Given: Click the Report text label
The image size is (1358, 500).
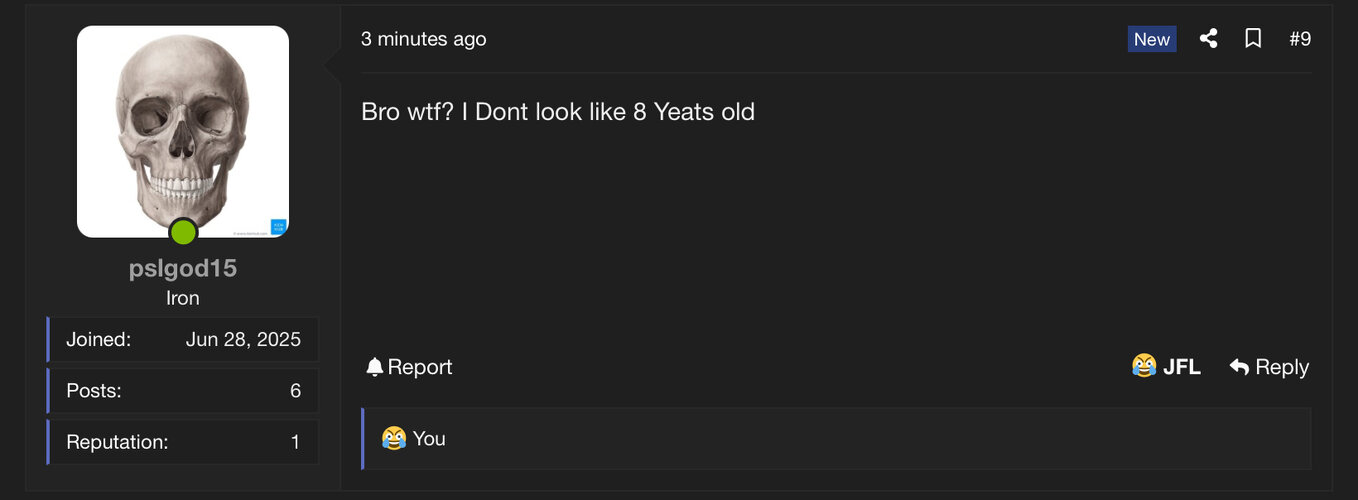Looking at the screenshot, I should pyautogui.click(x=420, y=367).
